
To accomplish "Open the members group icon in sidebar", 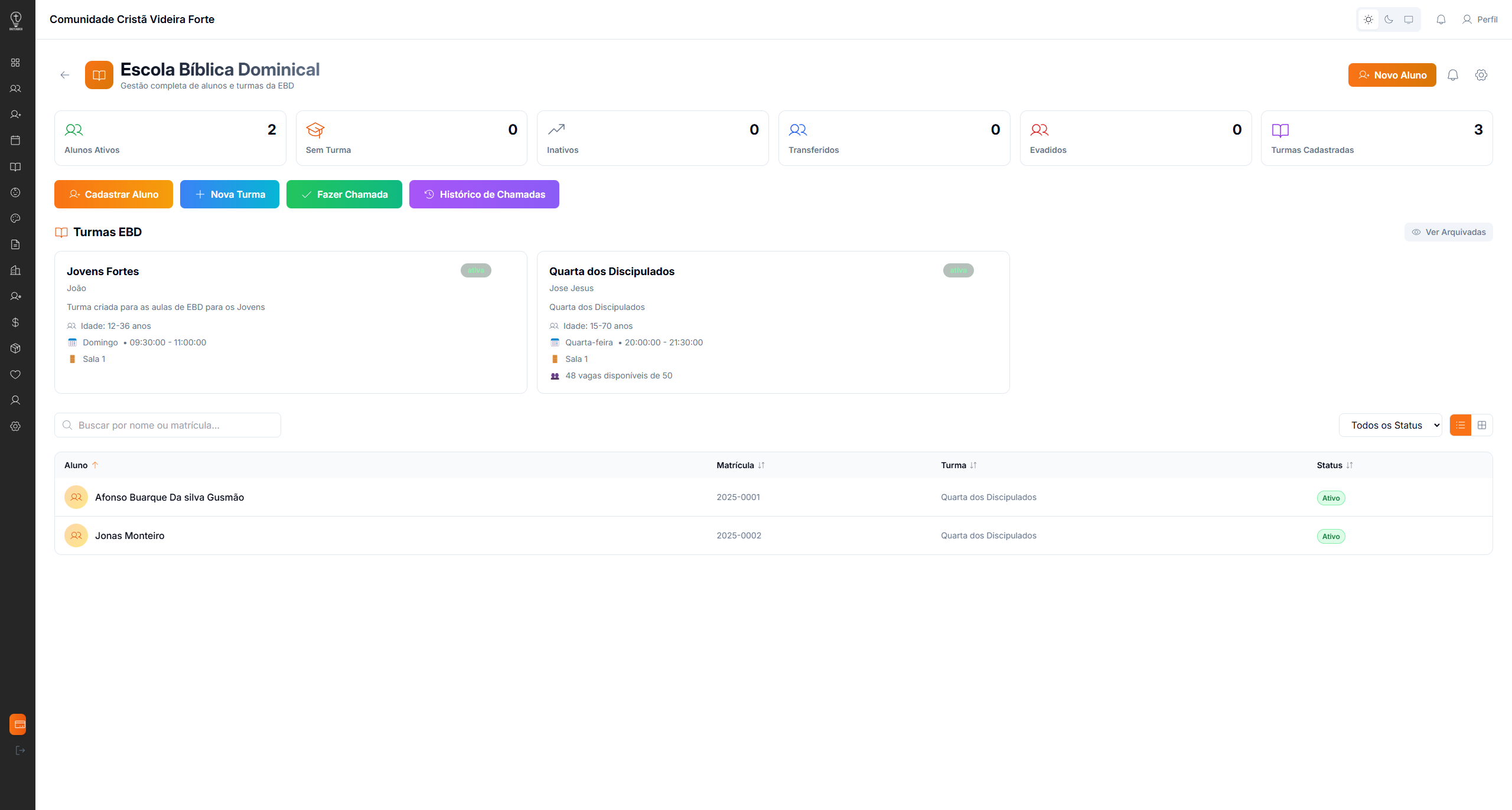I will click(x=15, y=89).
